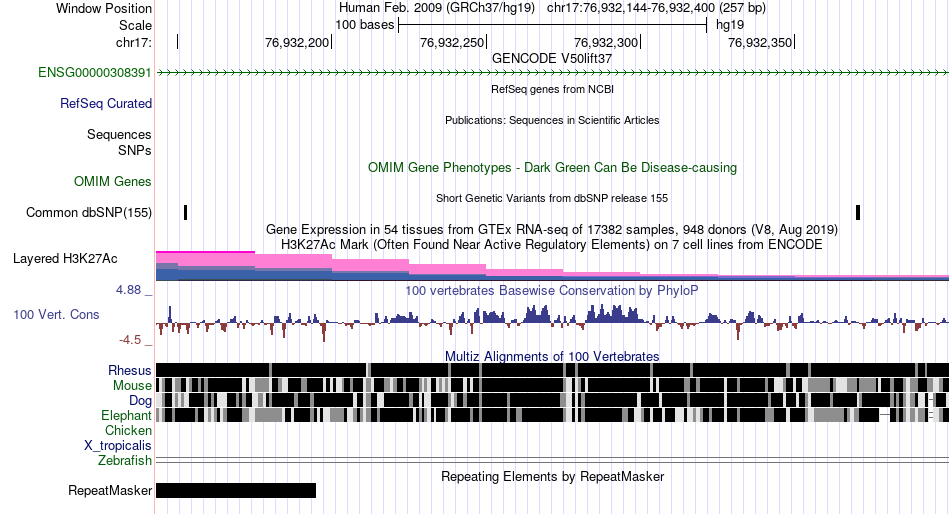Click the left Common dbSNP variant tick
Screen dimensions: 950x514
click(185, 212)
